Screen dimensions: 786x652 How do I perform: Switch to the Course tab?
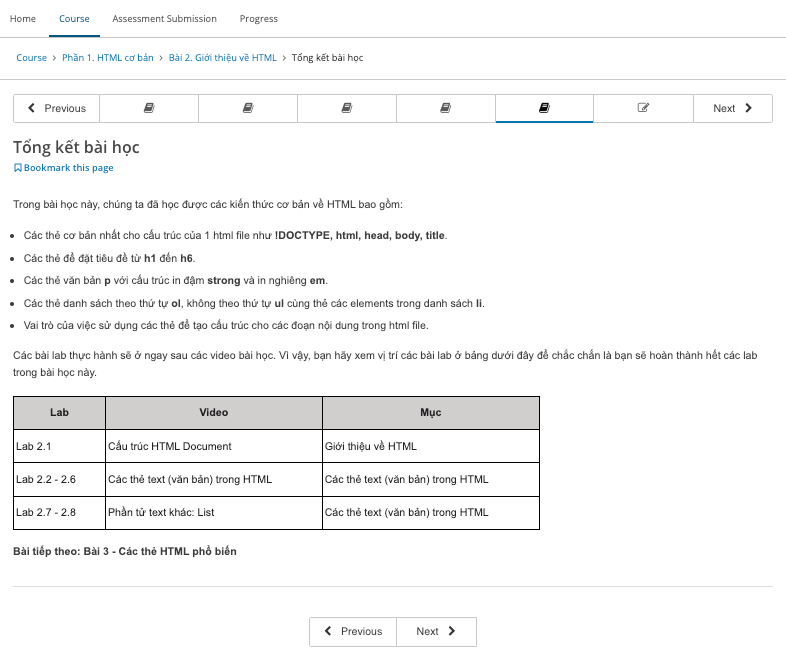coord(74,19)
